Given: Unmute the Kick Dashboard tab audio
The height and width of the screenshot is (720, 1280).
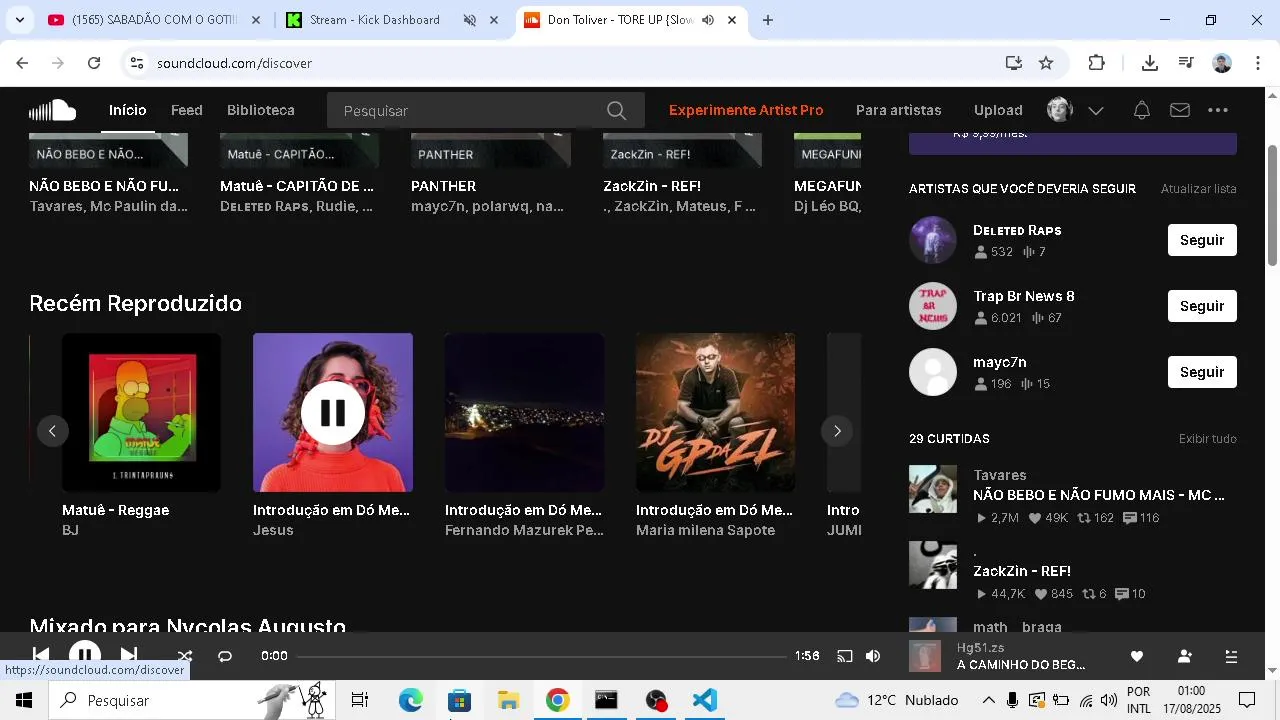Looking at the screenshot, I should [x=470, y=20].
